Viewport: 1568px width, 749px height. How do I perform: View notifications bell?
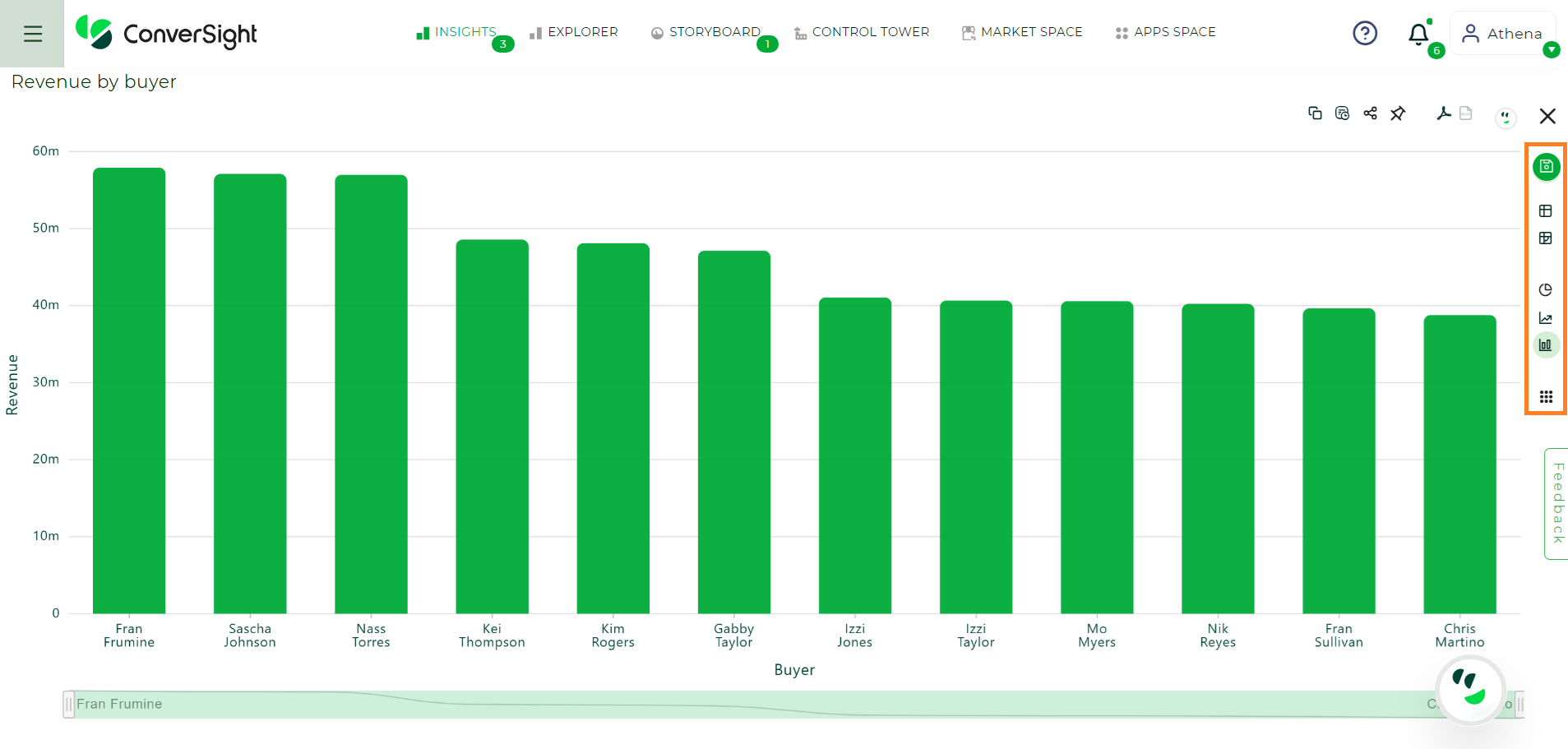tap(1418, 35)
